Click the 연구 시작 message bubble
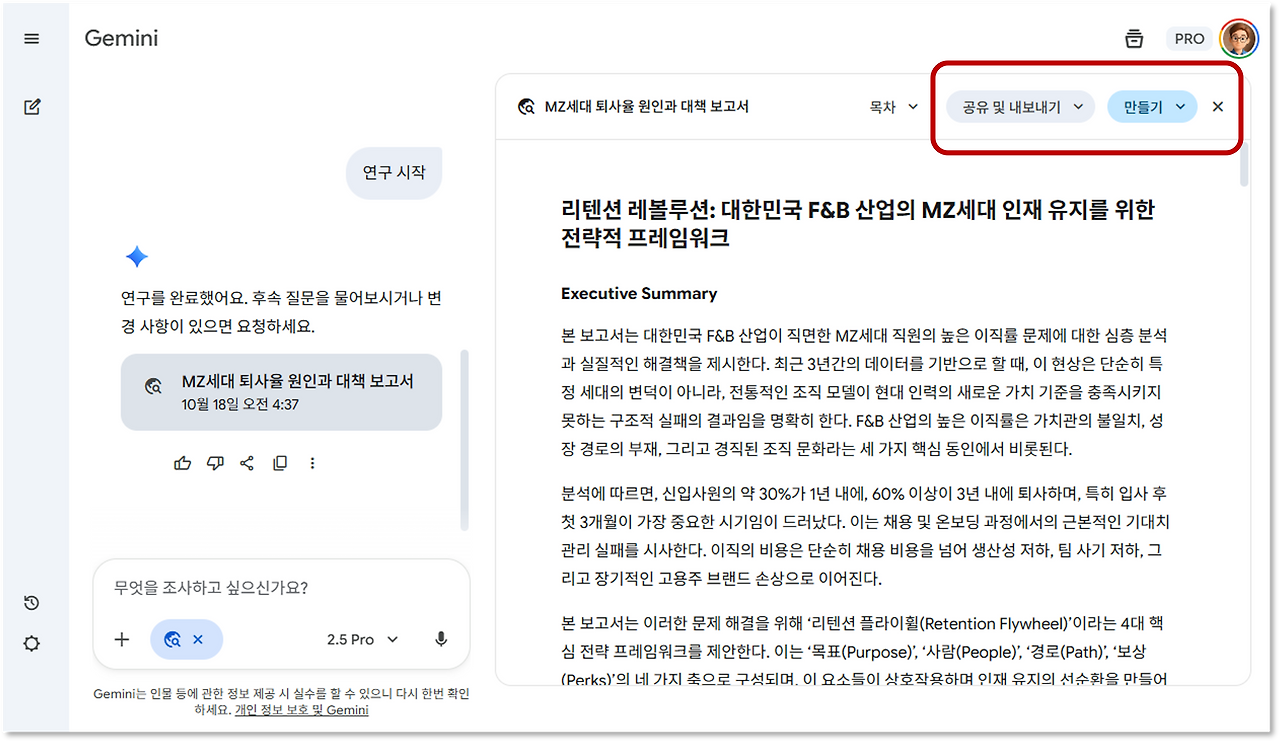 click(x=394, y=173)
